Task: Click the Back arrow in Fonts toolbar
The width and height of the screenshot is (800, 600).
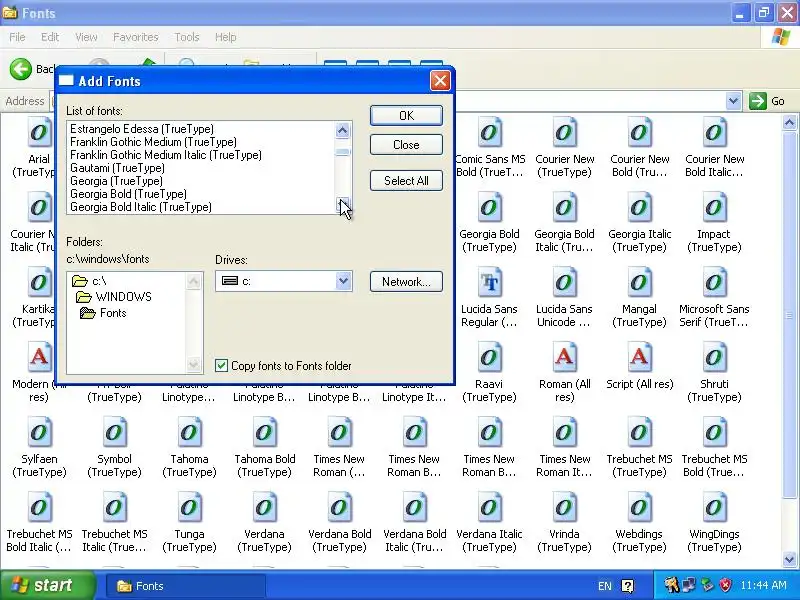Action: click(x=21, y=69)
